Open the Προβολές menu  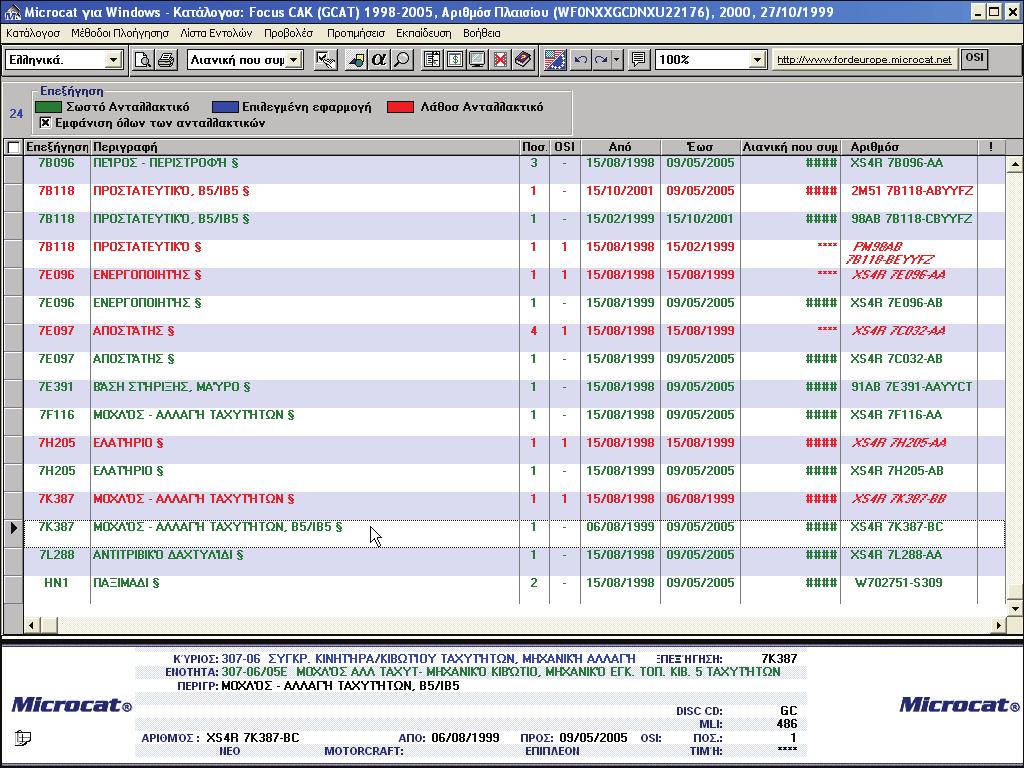click(289, 33)
